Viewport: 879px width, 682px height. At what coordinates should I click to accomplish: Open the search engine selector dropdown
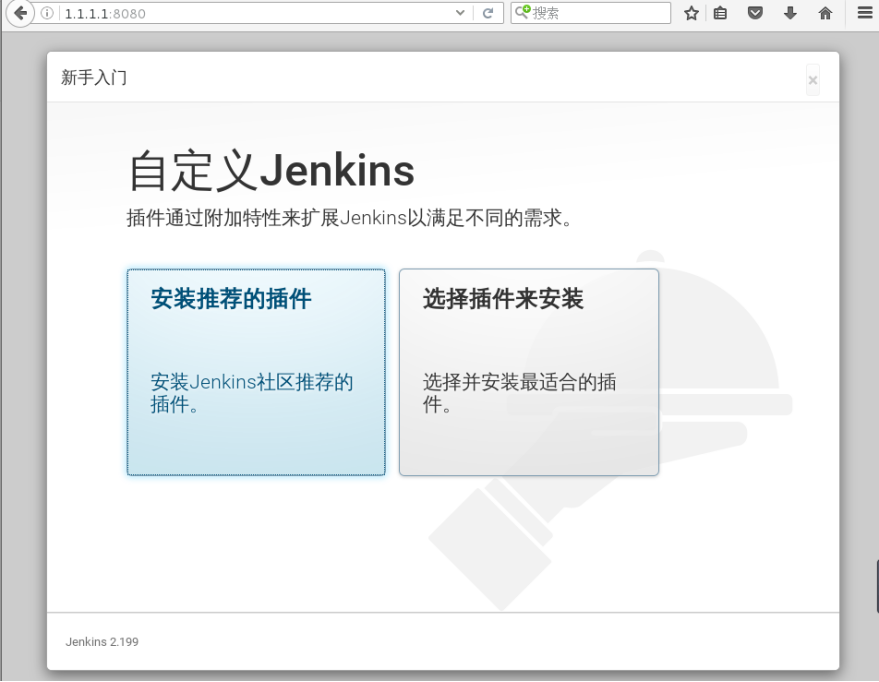coord(519,13)
